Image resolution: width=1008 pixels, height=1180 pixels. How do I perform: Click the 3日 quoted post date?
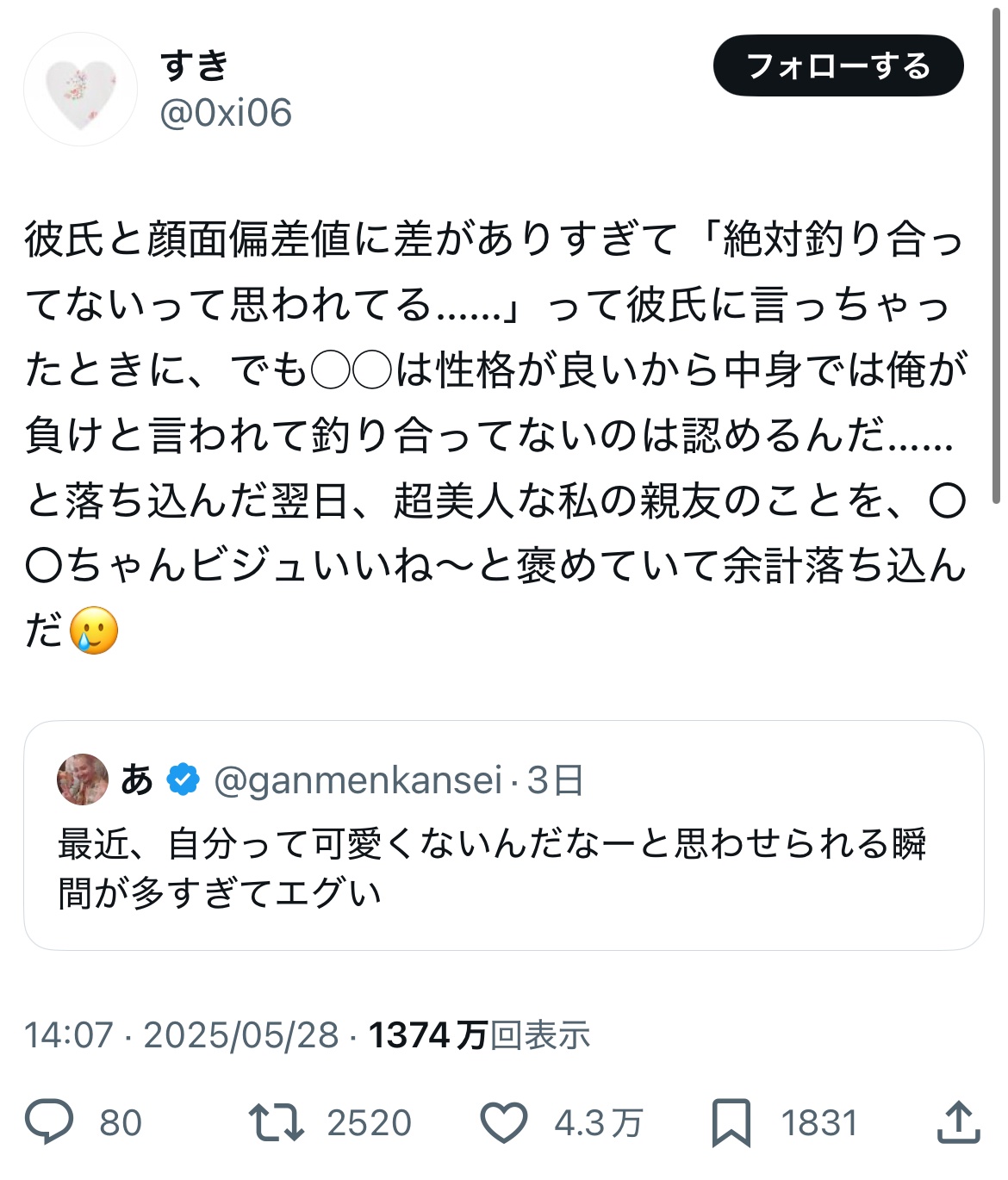555,780
